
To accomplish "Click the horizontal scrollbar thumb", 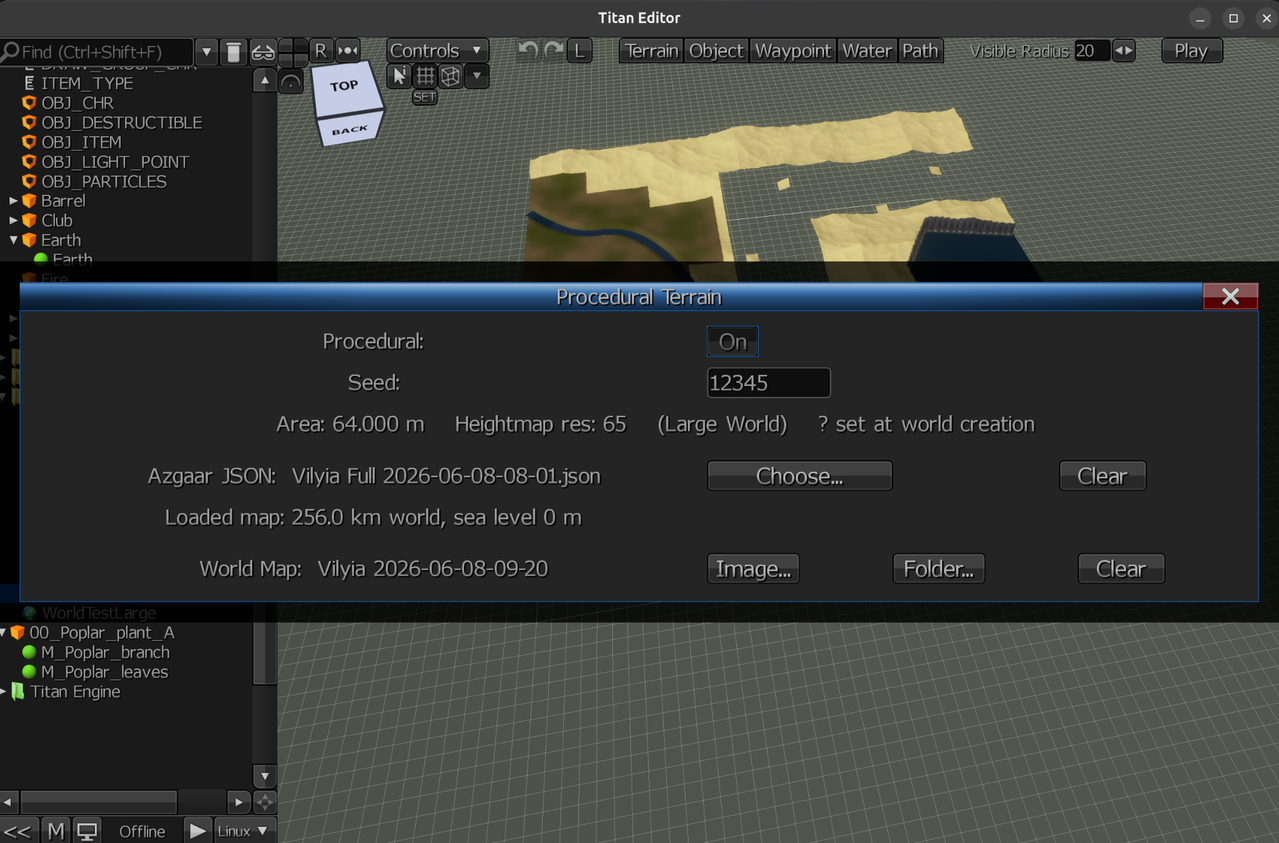I will pyautogui.click(x=99, y=802).
